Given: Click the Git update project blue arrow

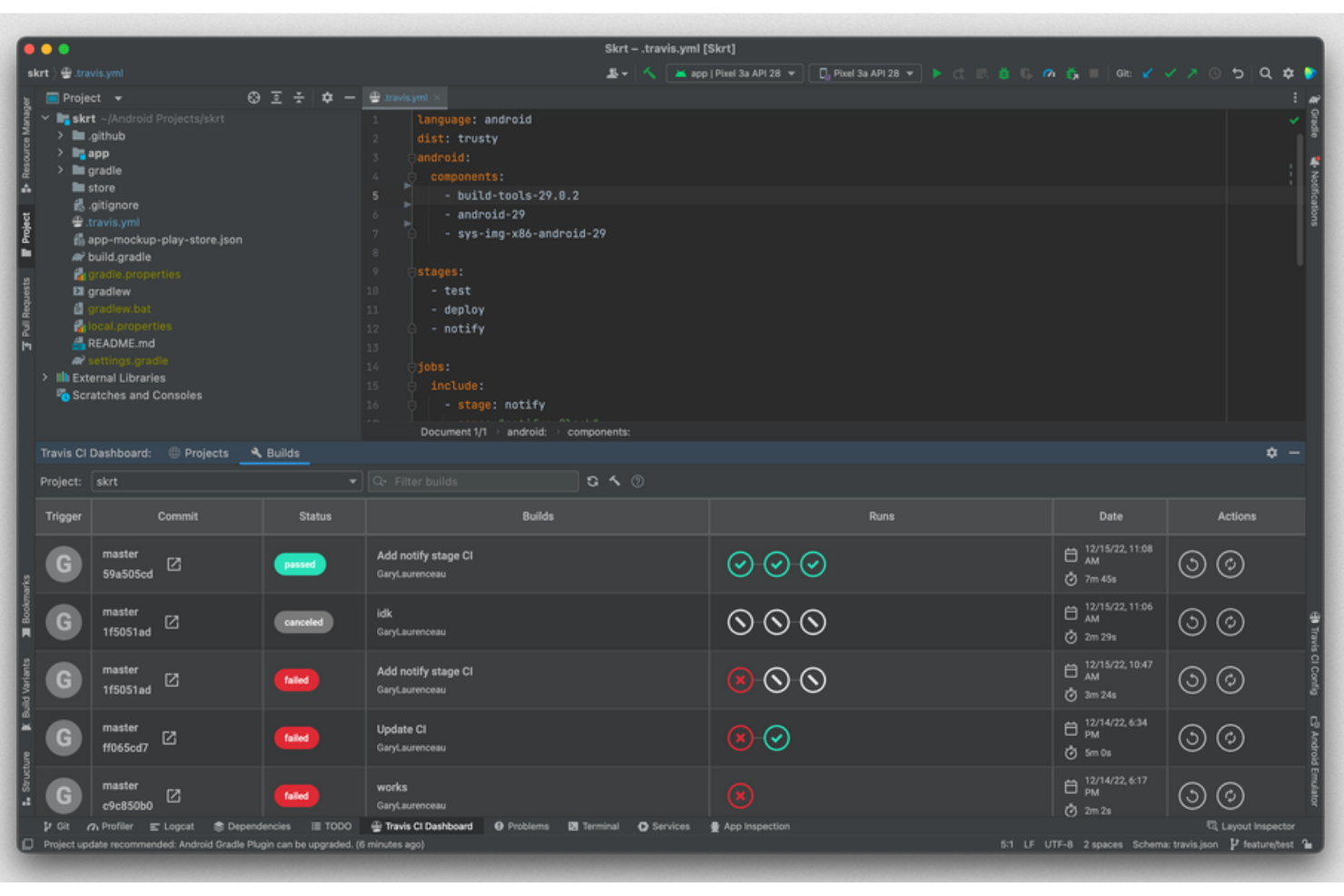Looking at the screenshot, I should click(x=1148, y=74).
